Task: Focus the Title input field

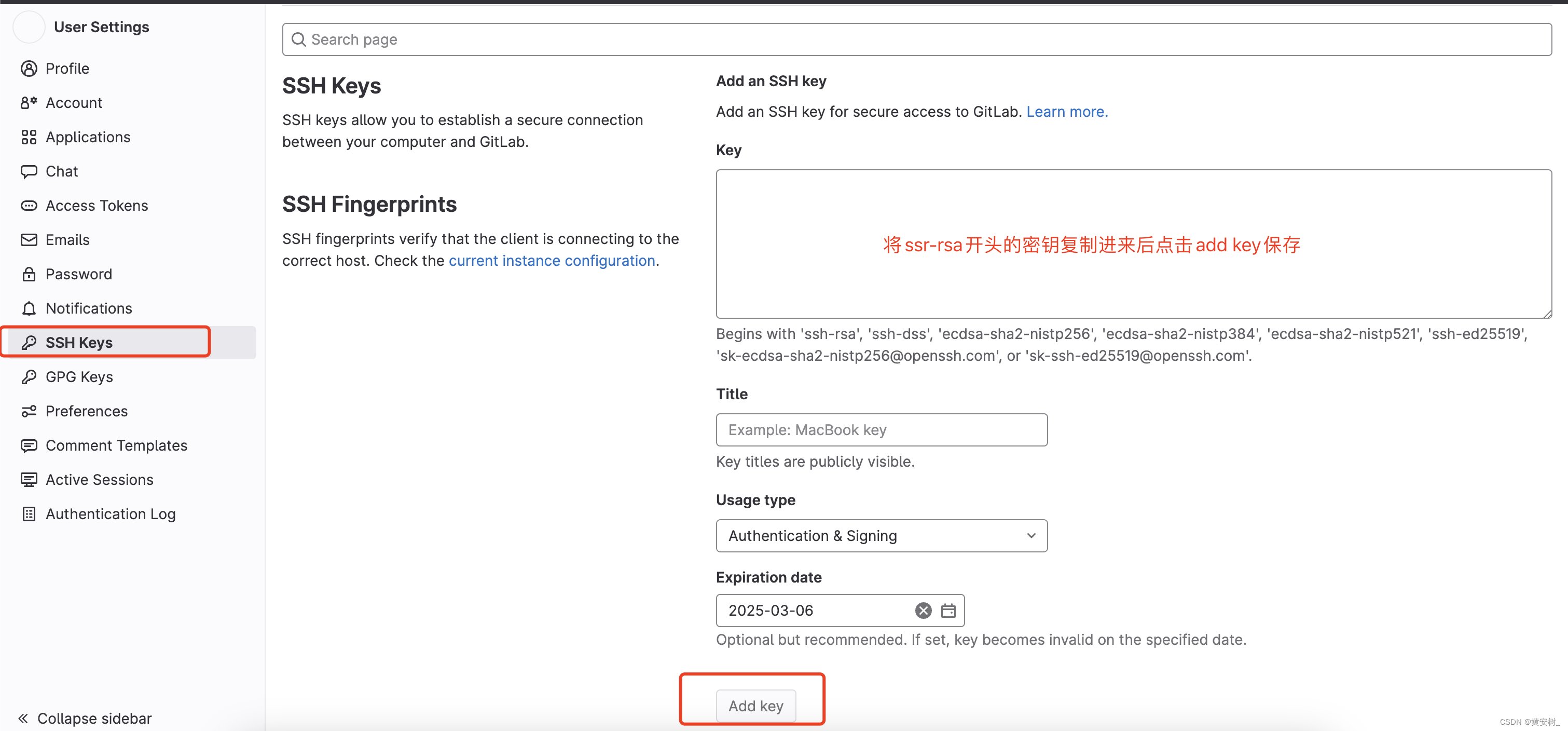Action: coord(882,429)
